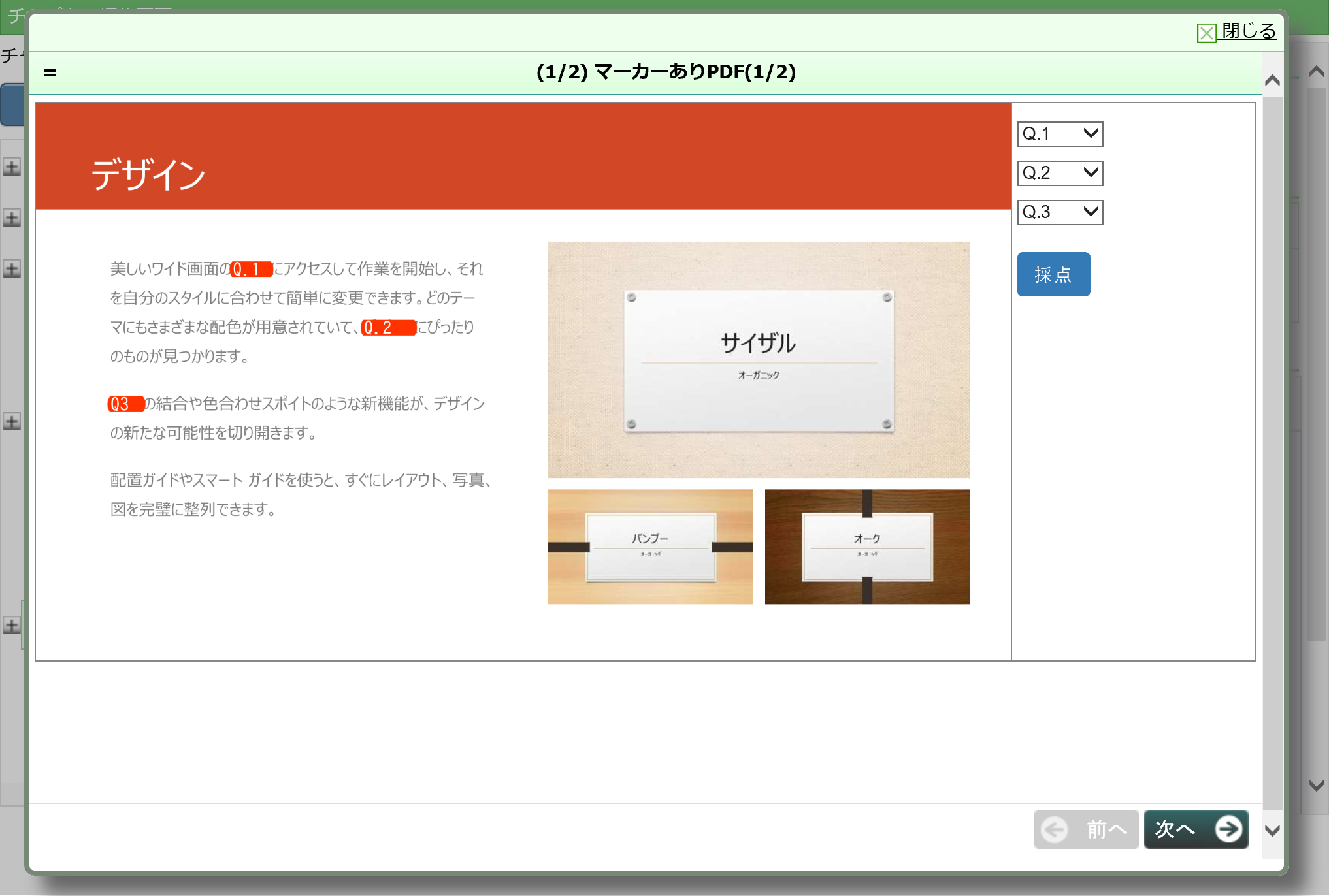The image size is (1329, 896).
Task: Click the right arrow icon on 次へ
Action: 1228,829
